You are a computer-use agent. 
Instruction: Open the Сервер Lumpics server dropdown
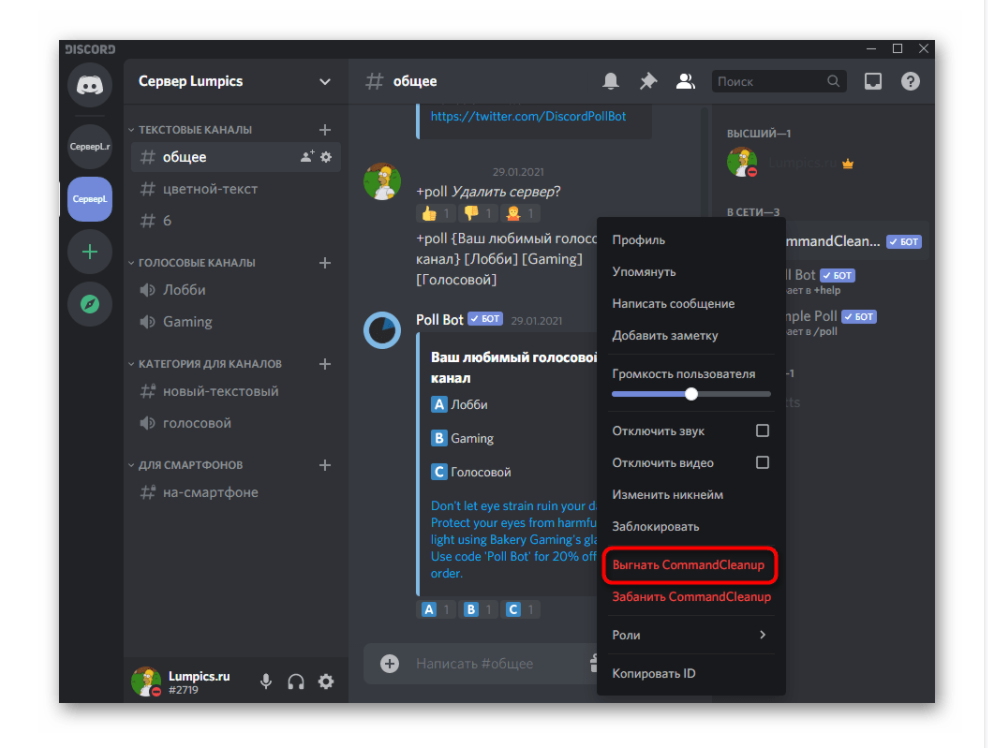[x=324, y=82]
